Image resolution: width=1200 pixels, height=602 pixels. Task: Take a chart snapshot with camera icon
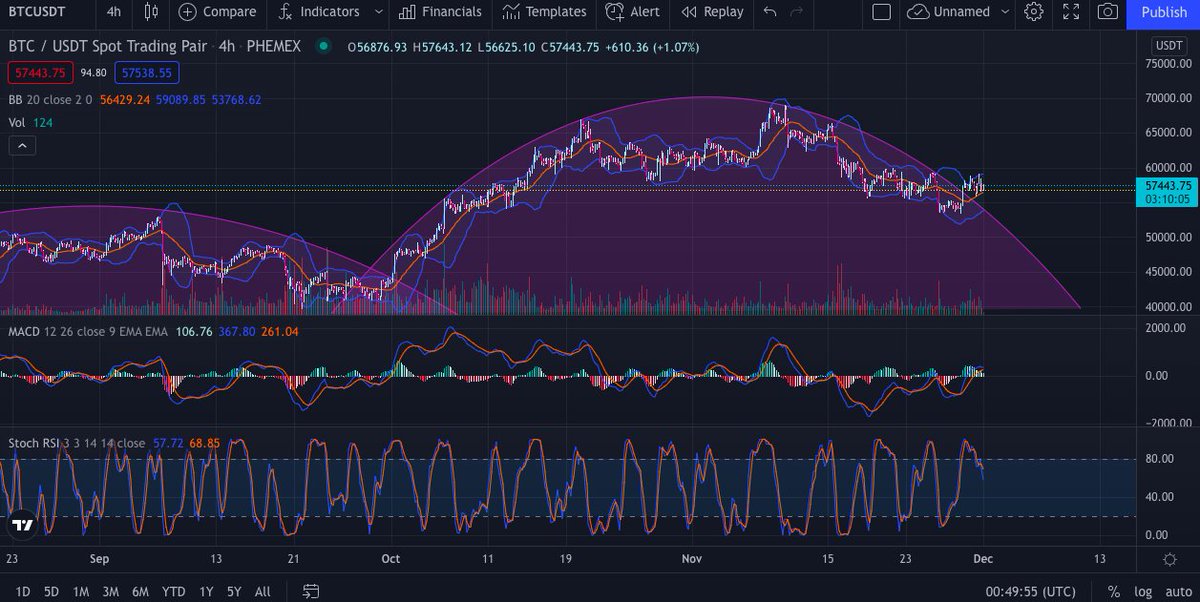[1107, 12]
